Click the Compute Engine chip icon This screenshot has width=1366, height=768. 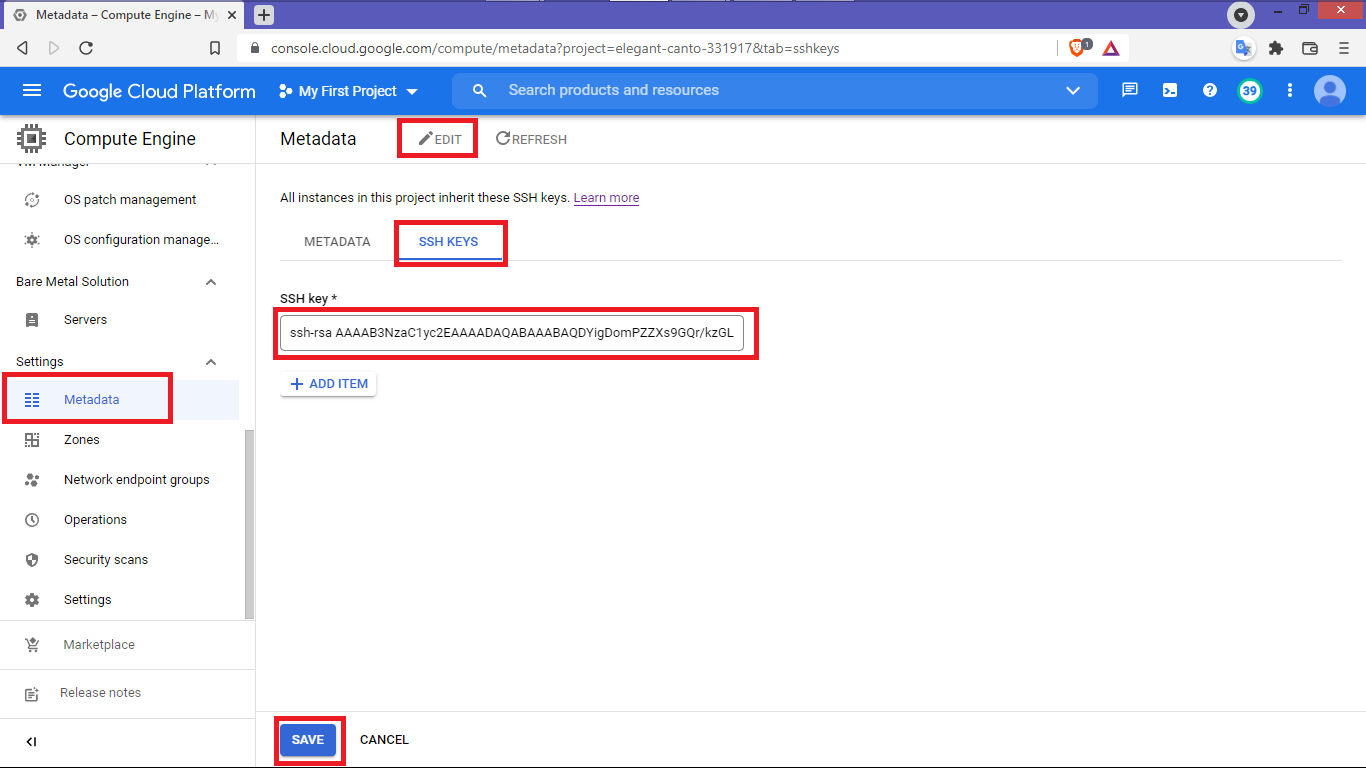point(32,139)
